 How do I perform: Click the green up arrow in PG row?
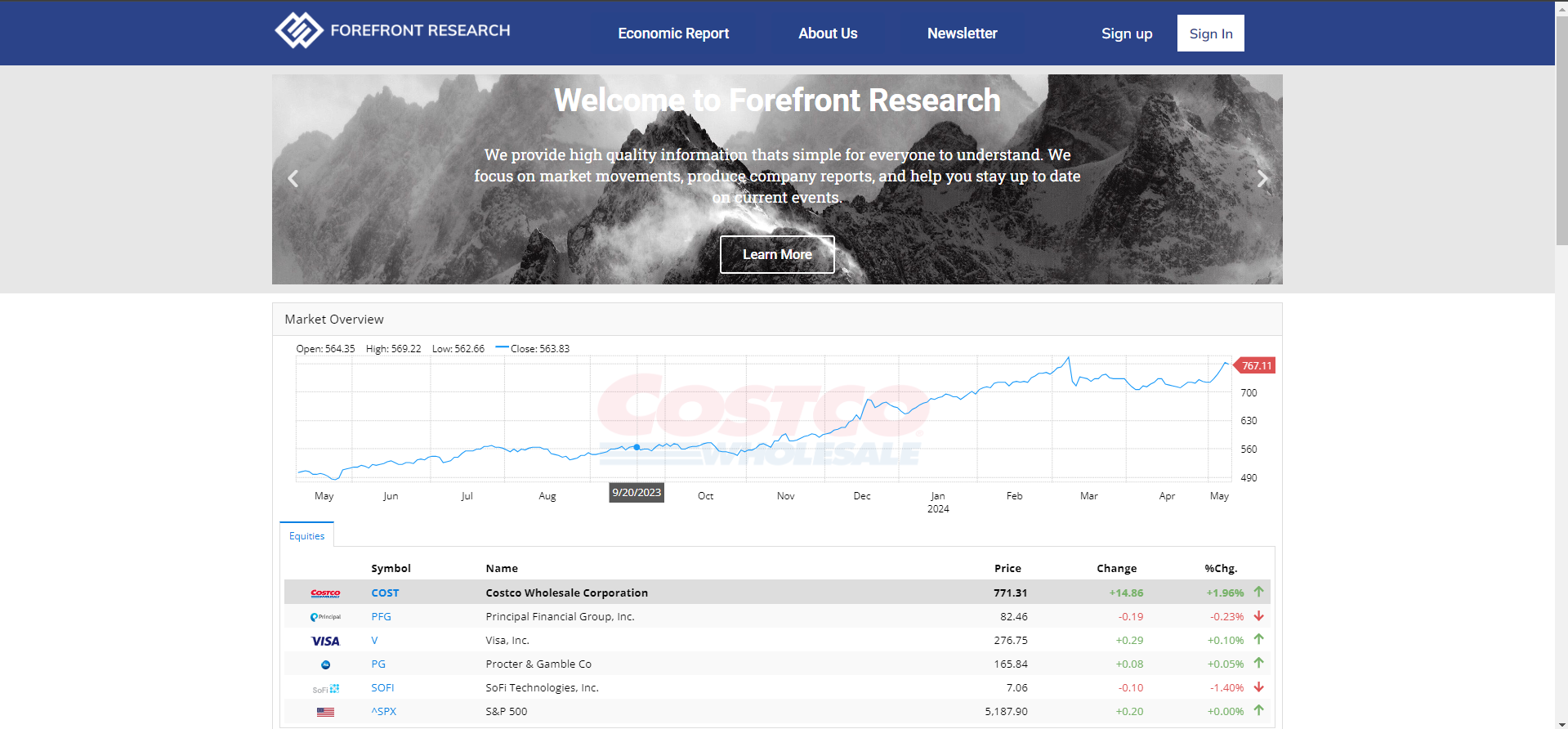pos(1259,663)
